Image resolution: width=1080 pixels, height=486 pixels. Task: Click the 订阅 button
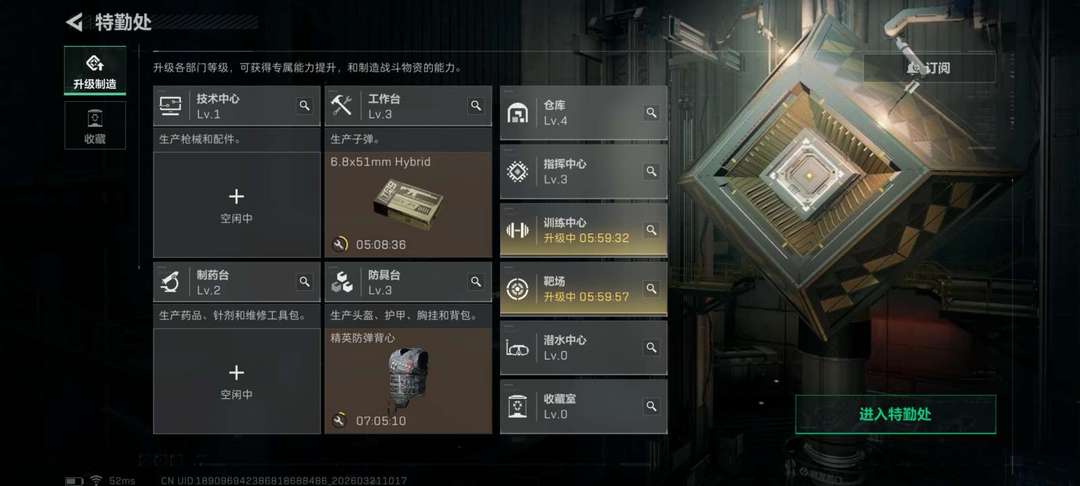pyautogui.click(x=930, y=68)
